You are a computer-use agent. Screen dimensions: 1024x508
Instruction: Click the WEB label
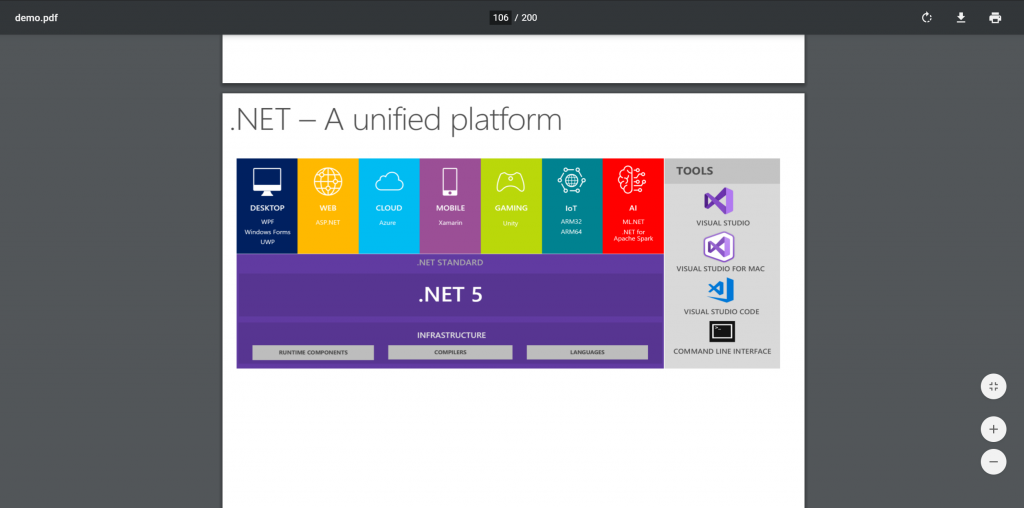328,208
